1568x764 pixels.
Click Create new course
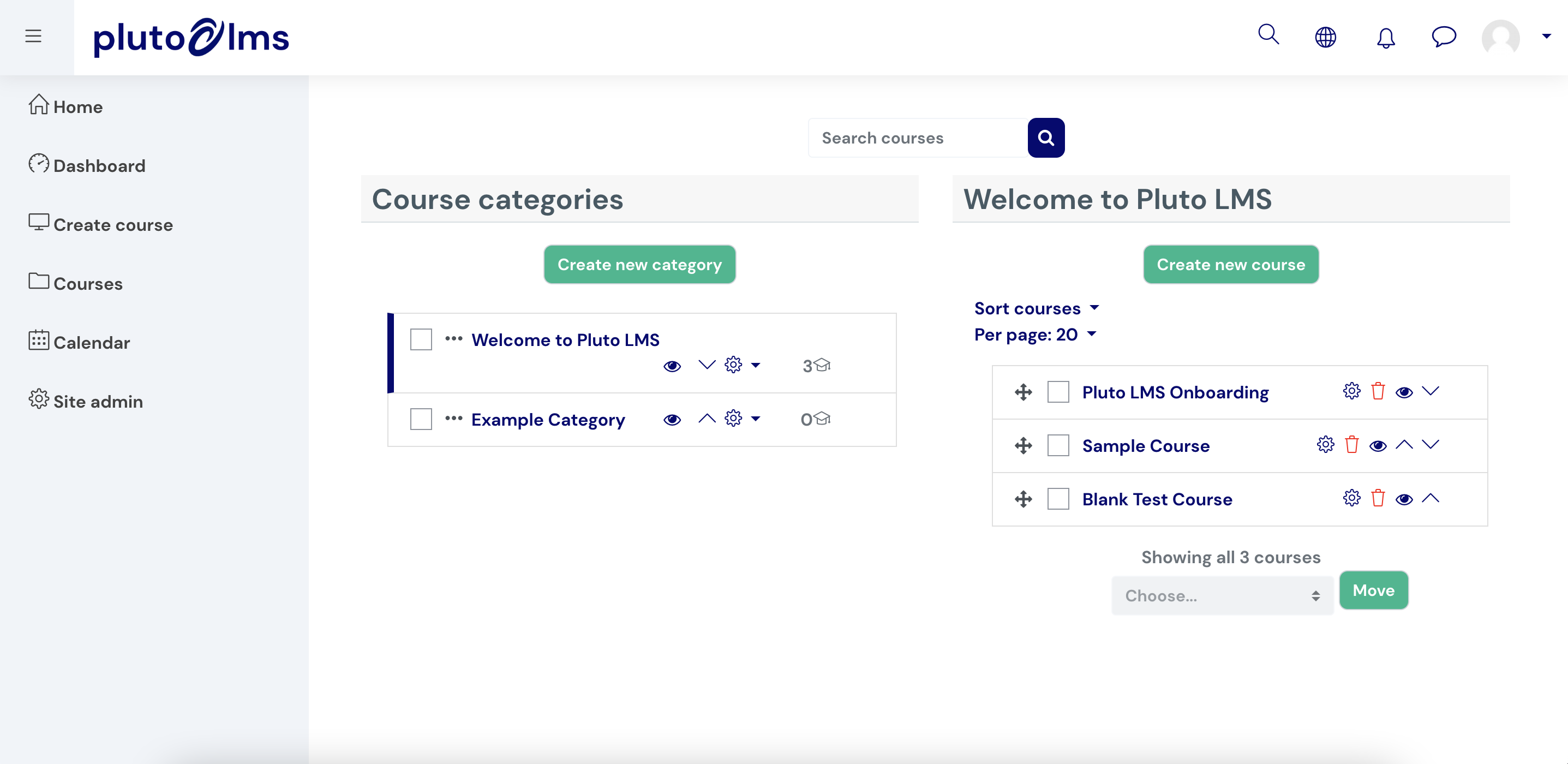pos(1231,265)
